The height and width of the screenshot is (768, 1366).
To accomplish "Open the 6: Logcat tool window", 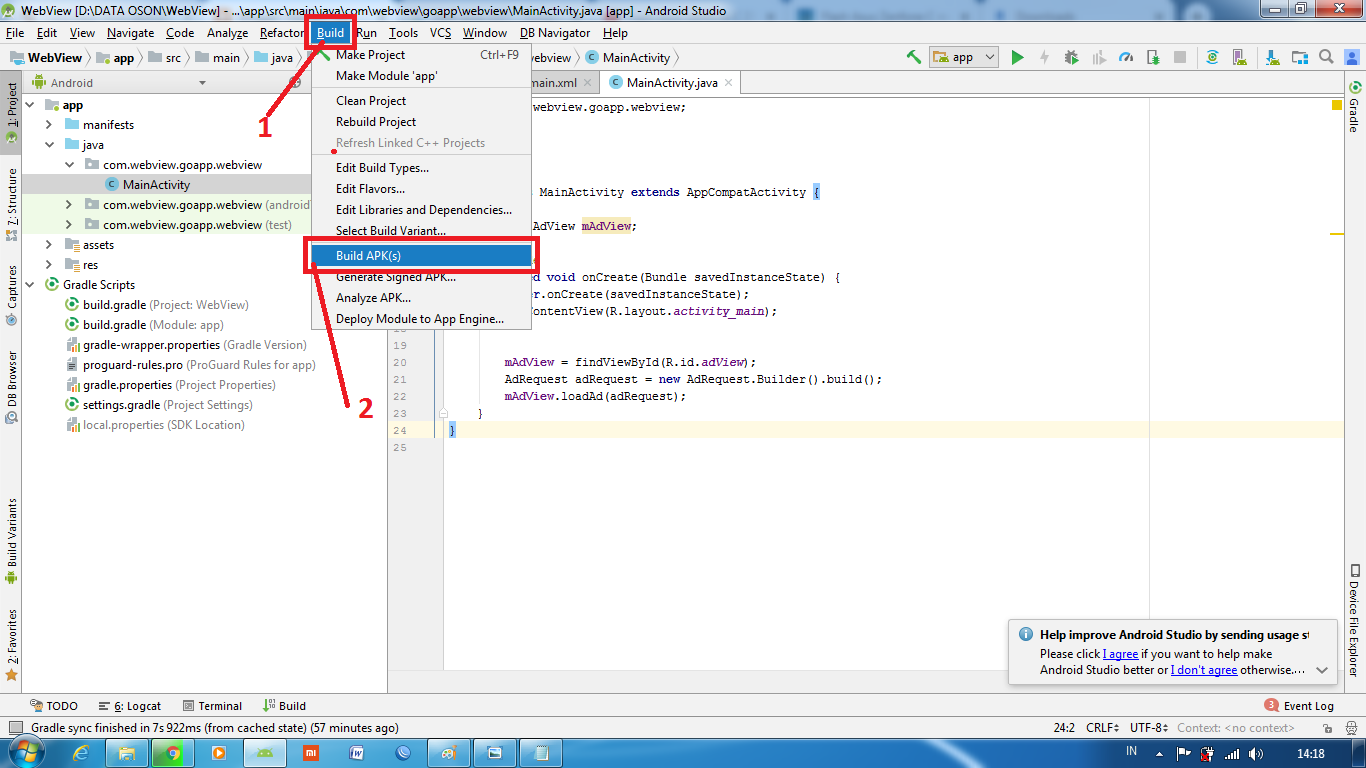I will click(129, 706).
